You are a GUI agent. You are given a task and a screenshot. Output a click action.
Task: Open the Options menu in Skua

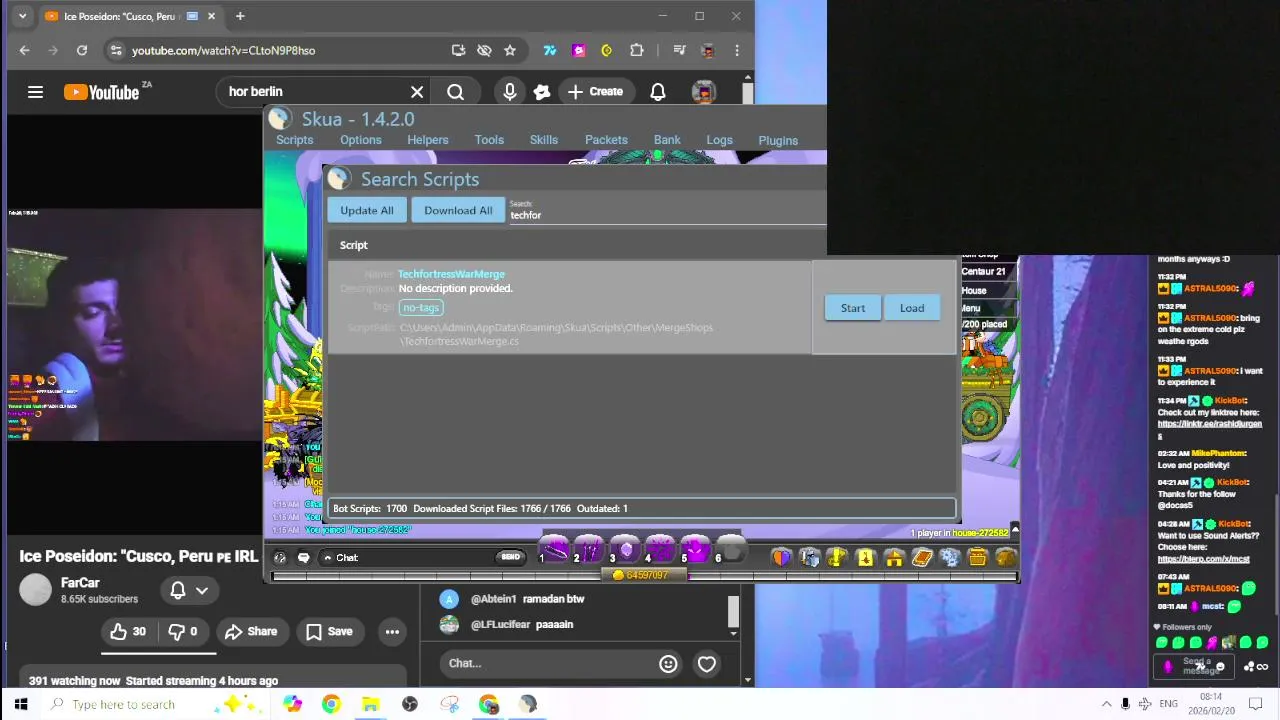coord(360,140)
